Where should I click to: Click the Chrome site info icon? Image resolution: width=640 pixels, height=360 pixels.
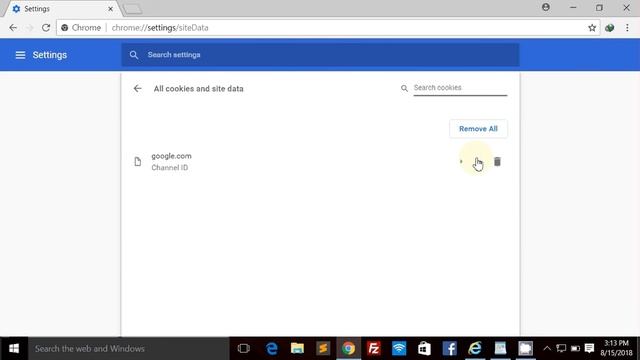[x=64, y=28]
